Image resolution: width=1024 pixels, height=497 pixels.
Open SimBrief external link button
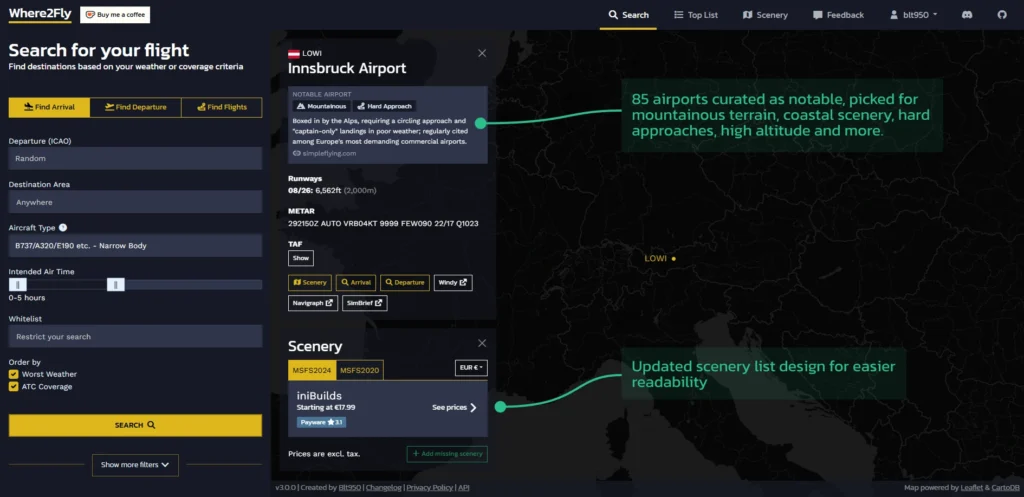(x=364, y=303)
